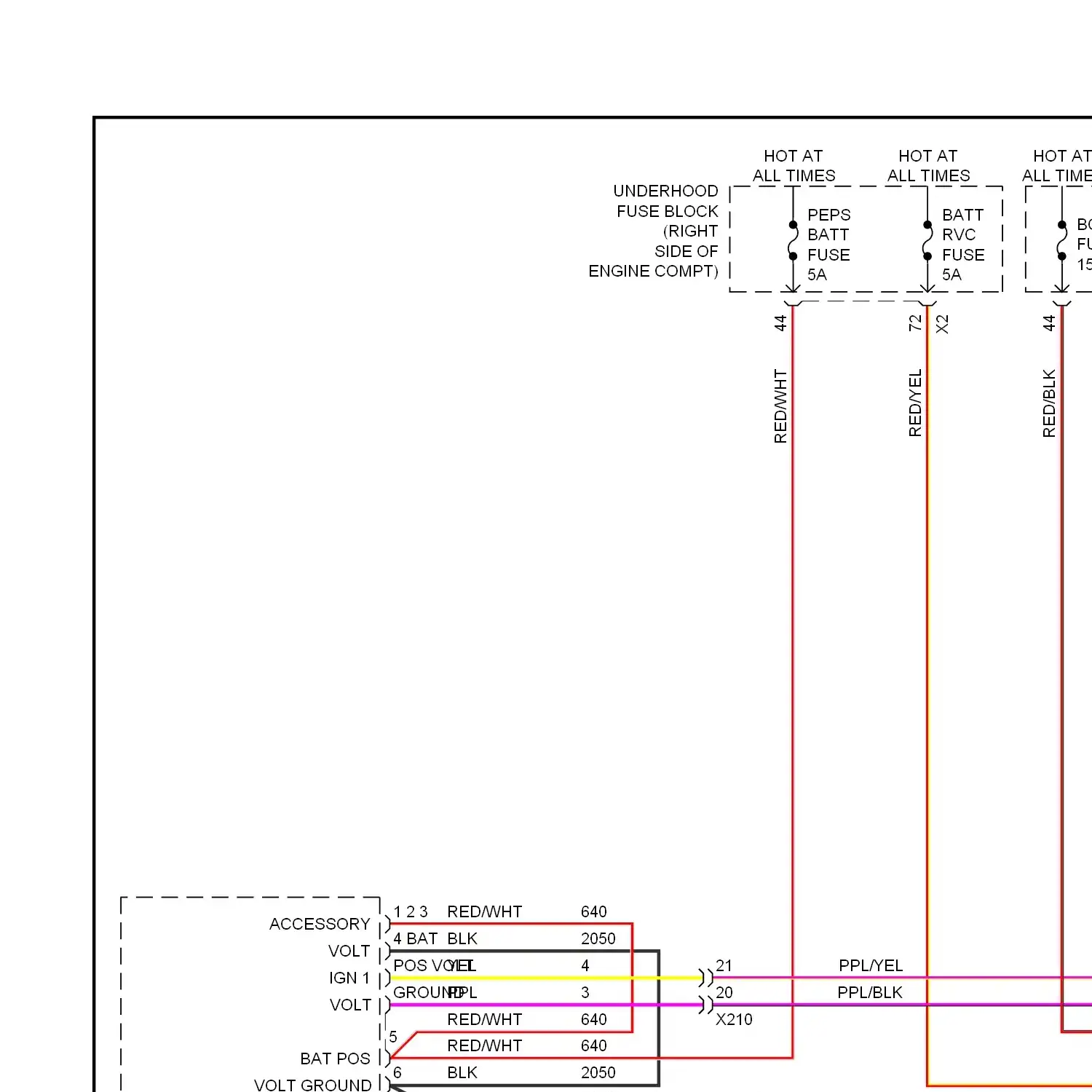Click circuit number 3 on purple wire
1092x1092 pixels.
point(585,992)
